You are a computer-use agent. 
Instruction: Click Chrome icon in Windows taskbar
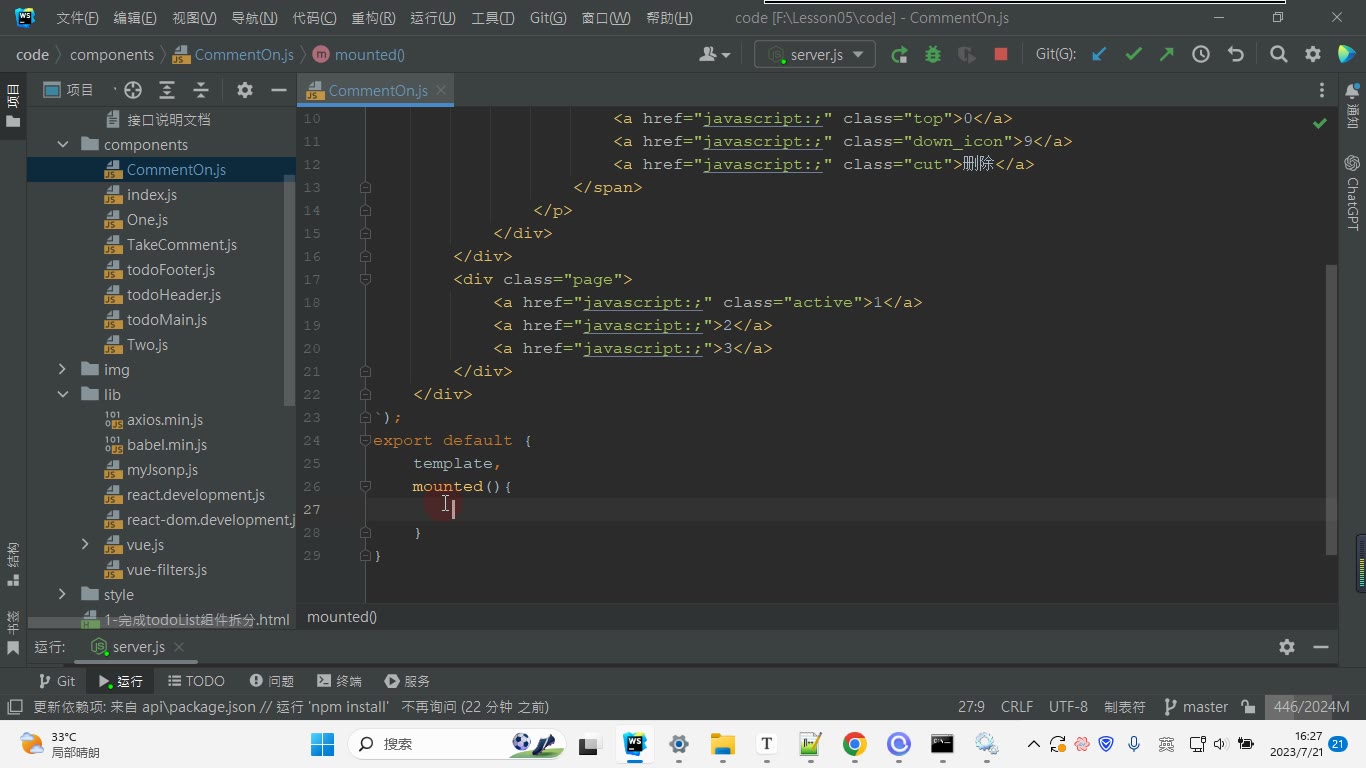(854, 744)
